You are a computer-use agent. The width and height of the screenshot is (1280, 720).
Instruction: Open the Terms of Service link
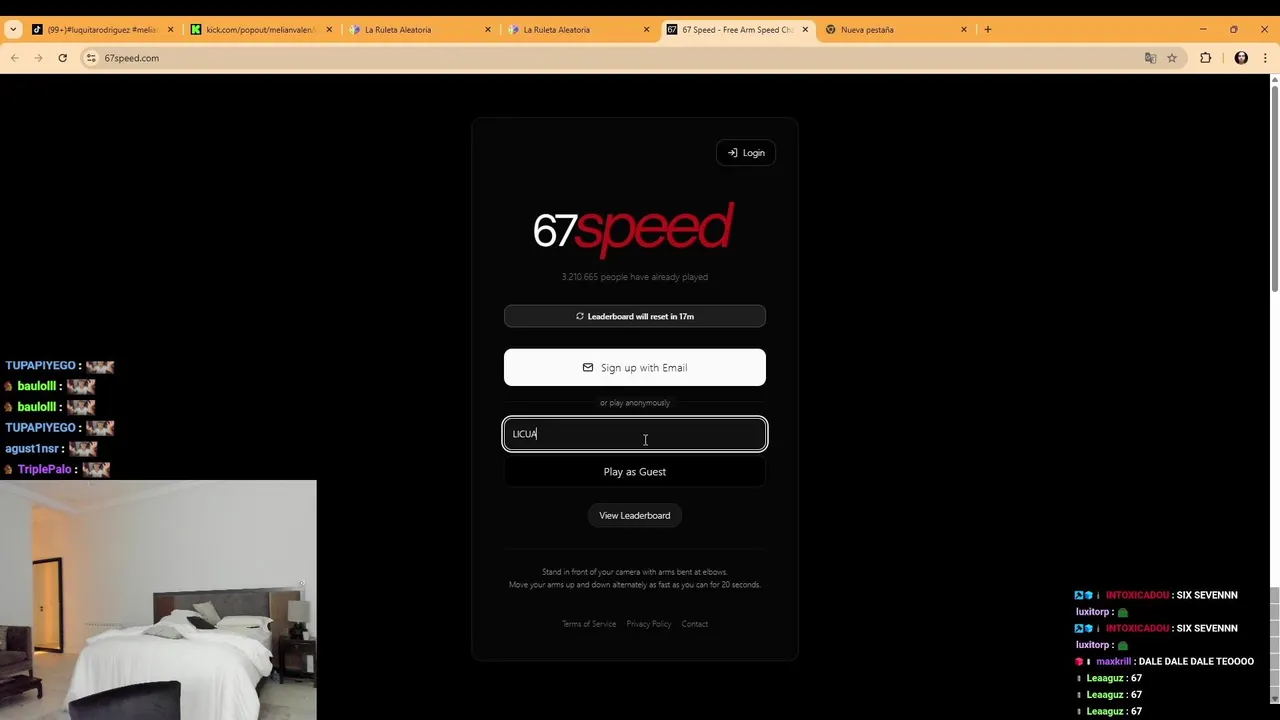[589, 624]
